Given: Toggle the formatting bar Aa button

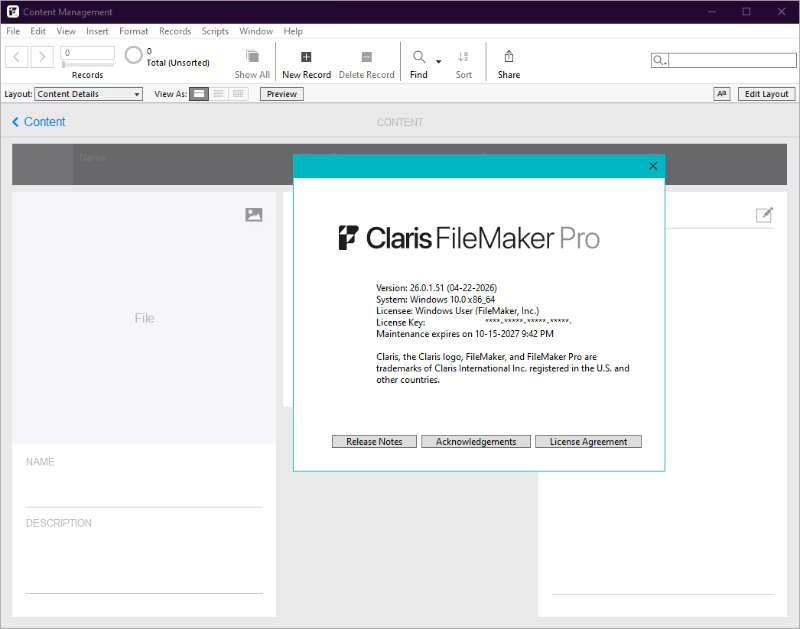Looking at the screenshot, I should tap(721, 94).
